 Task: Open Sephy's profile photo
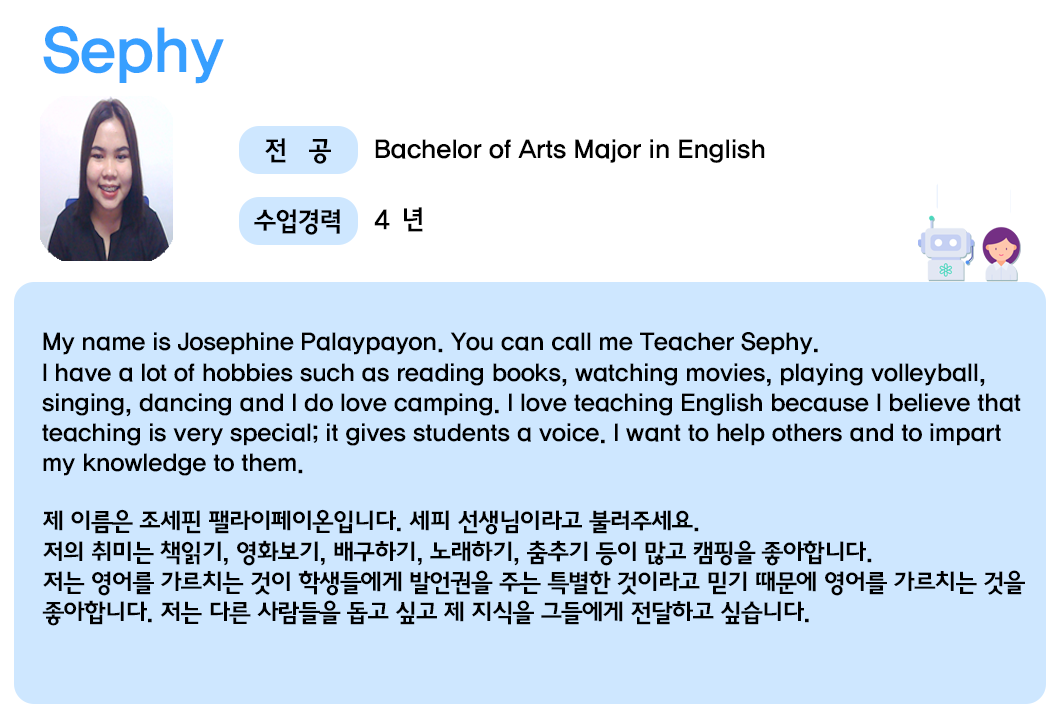(107, 179)
